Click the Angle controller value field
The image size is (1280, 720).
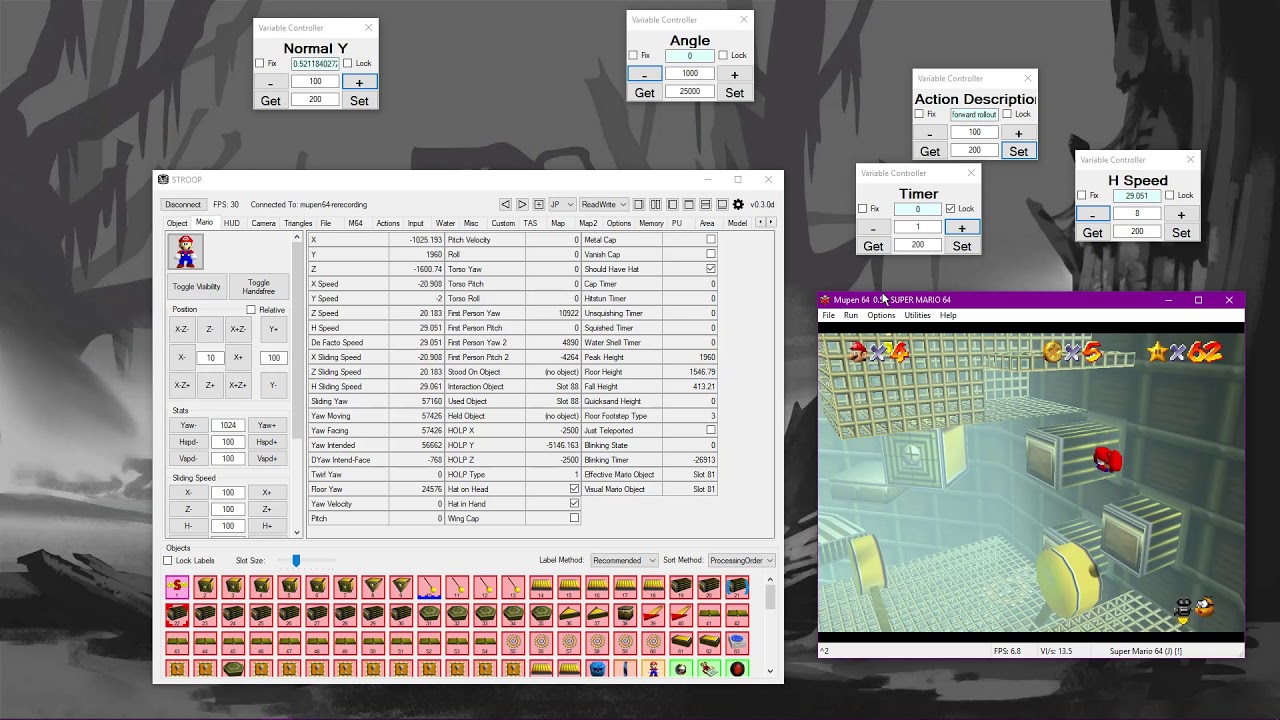pyautogui.click(x=690, y=56)
